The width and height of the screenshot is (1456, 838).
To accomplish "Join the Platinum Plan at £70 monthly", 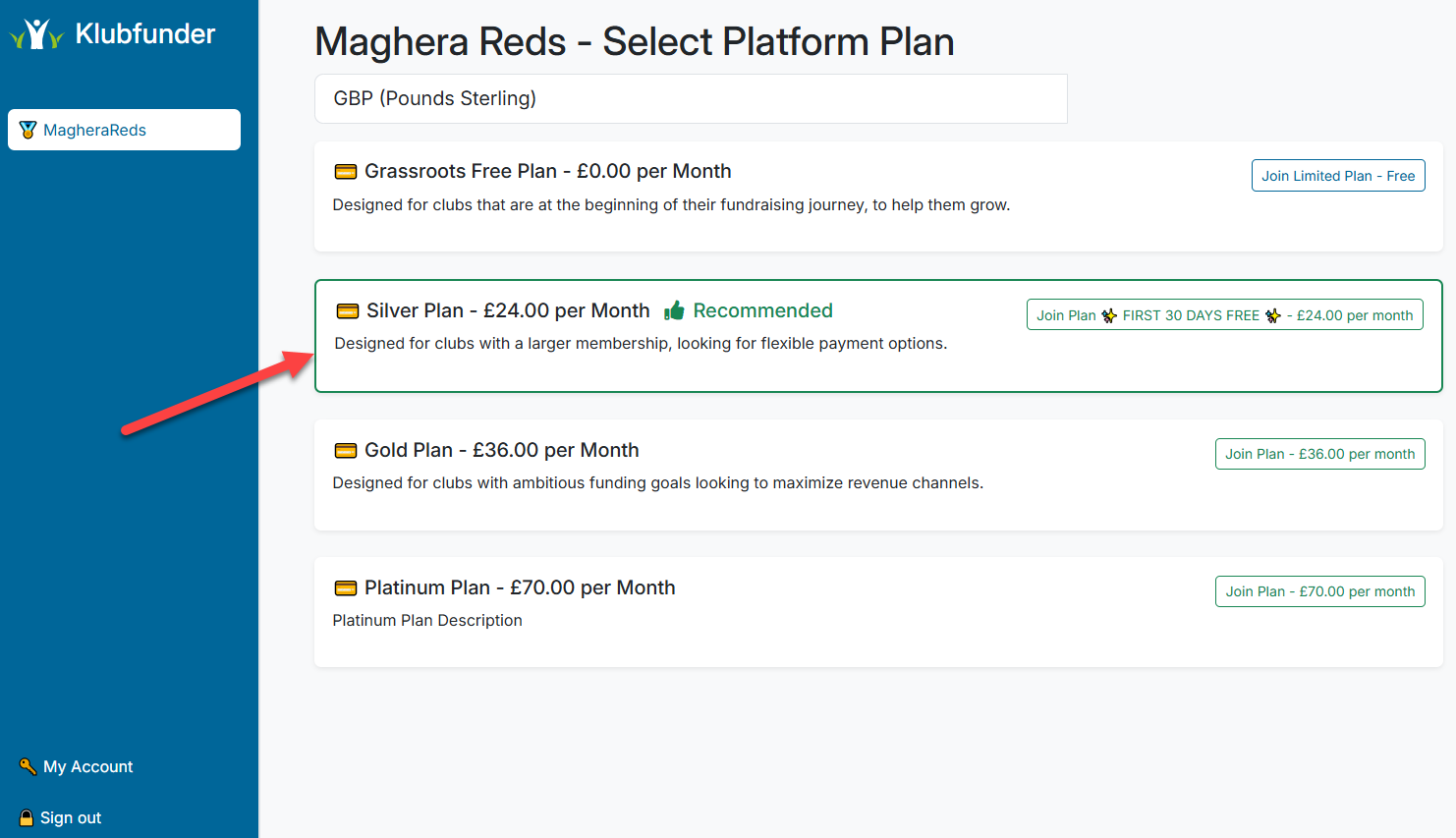I will click(1319, 590).
